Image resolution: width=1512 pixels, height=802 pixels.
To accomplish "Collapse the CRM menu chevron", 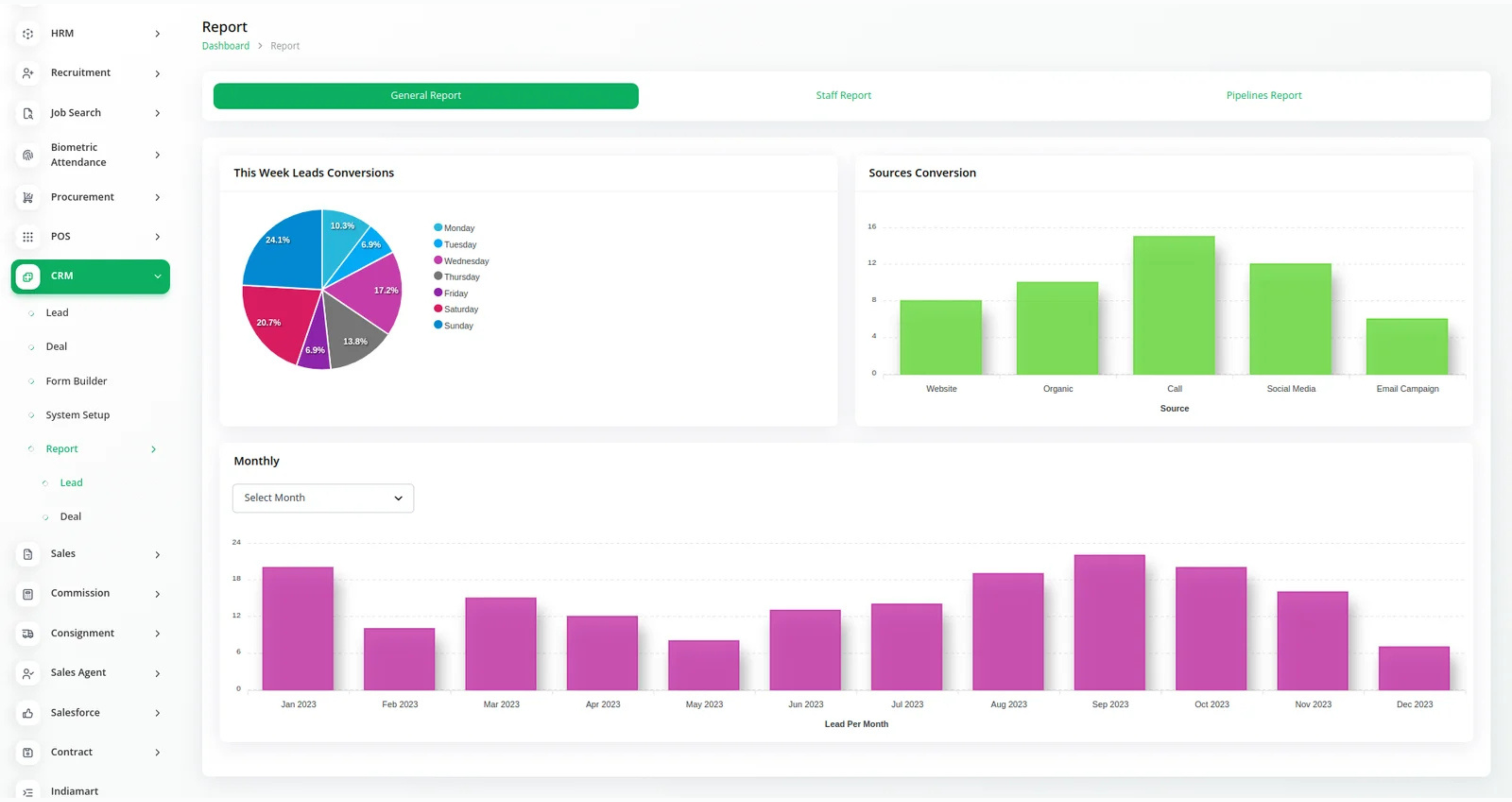I will tap(157, 276).
